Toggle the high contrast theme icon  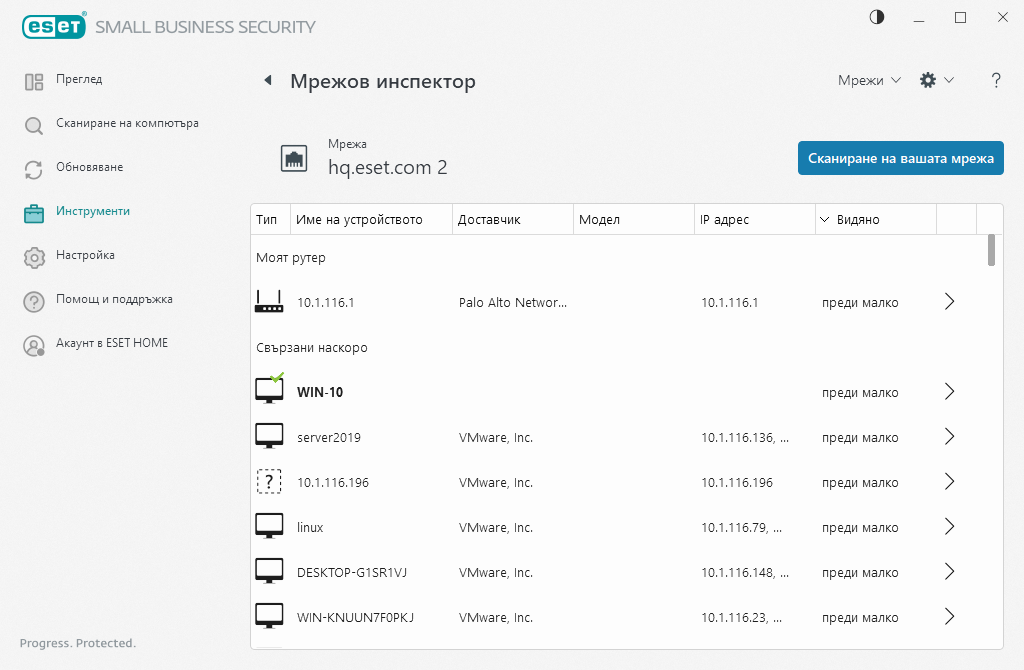[x=877, y=18]
